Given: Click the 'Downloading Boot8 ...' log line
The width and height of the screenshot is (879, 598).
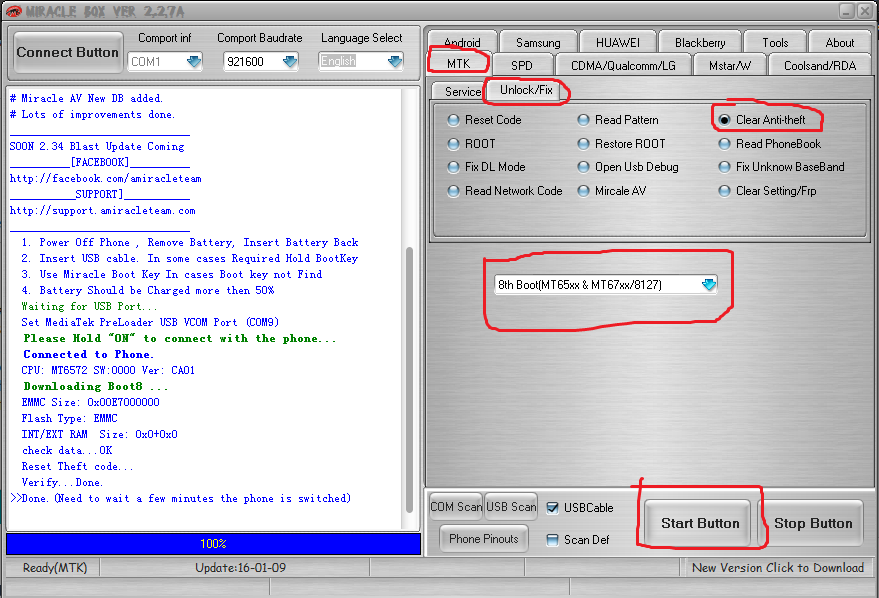Looking at the screenshot, I should click(x=95, y=386).
